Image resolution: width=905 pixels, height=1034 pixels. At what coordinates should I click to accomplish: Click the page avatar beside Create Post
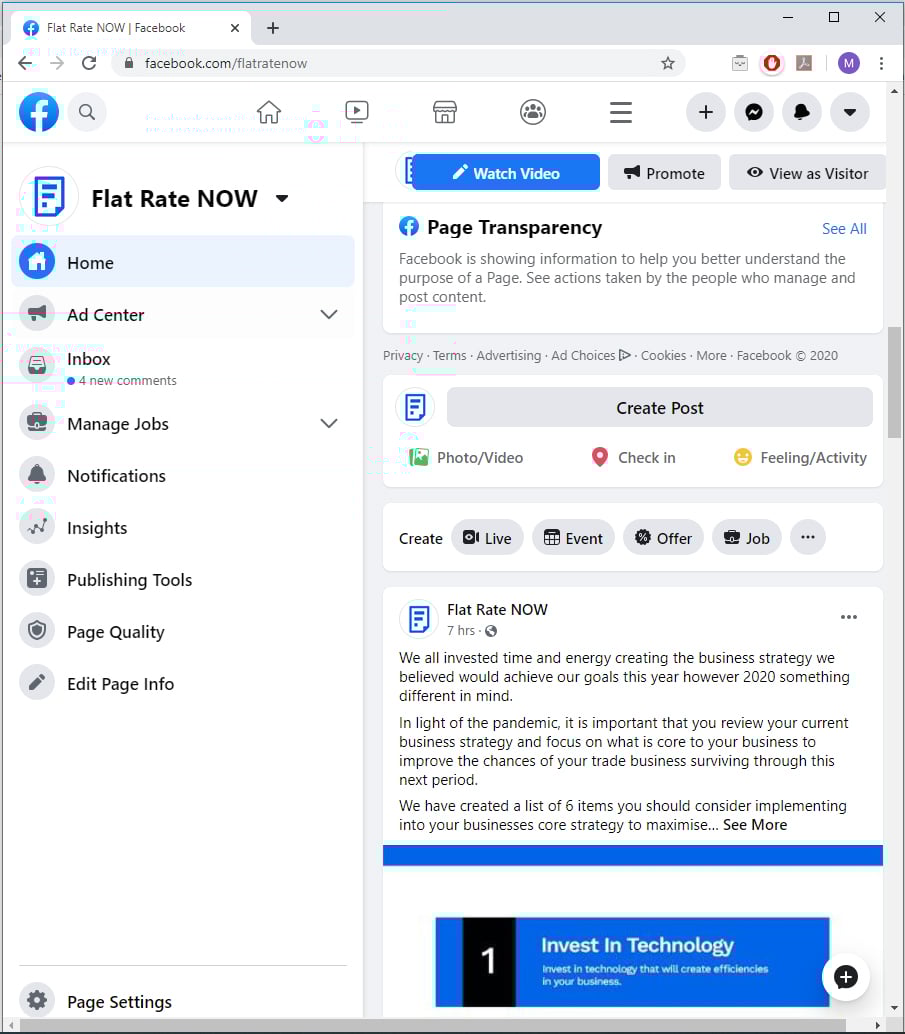(x=415, y=407)
